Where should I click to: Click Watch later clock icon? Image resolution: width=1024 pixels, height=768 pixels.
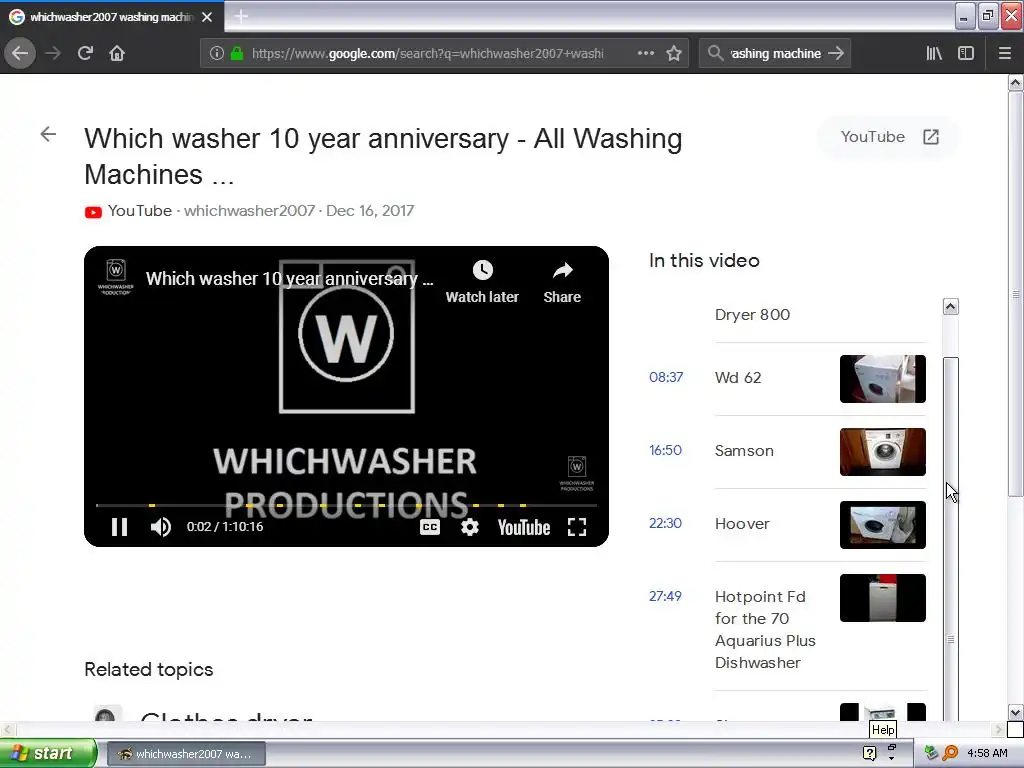point(483,270)
